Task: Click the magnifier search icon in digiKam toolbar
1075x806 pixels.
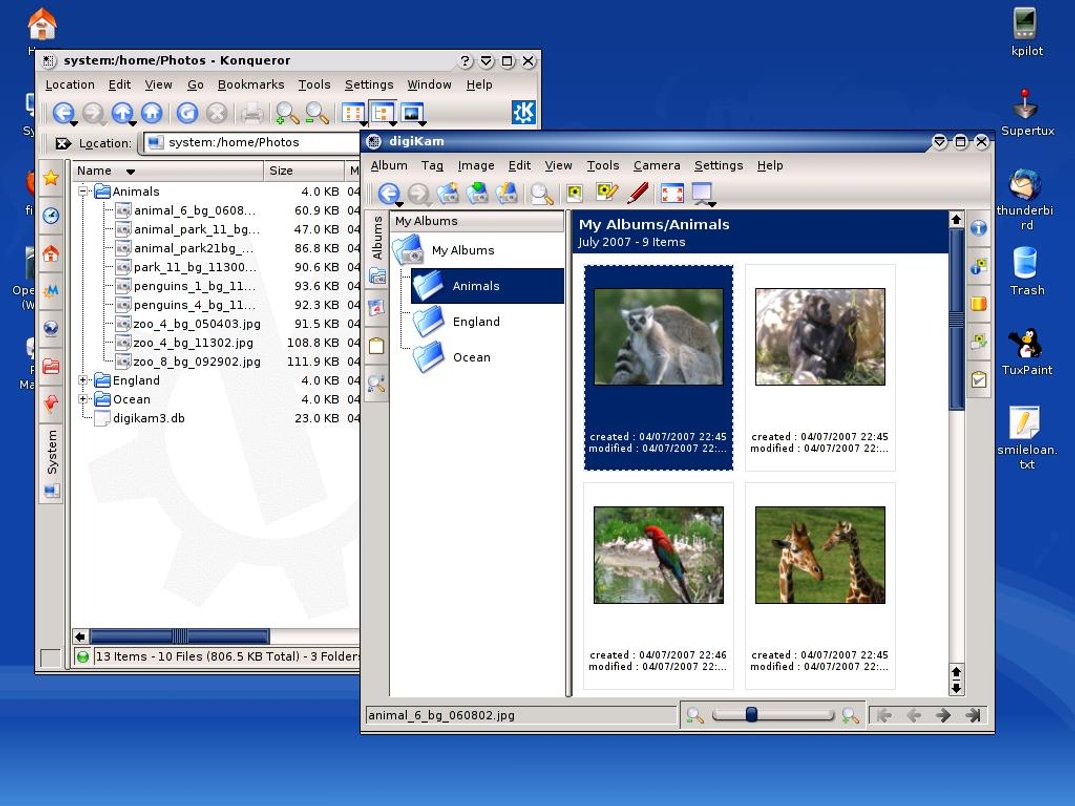Action: [542, 194]
